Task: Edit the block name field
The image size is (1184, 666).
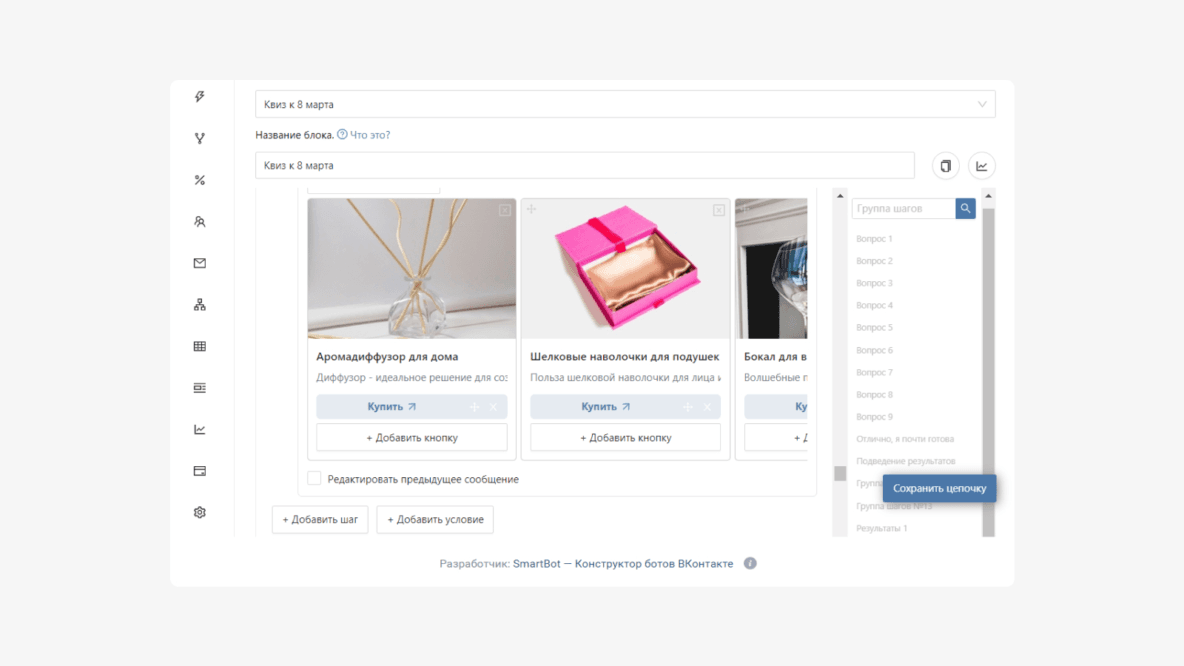Action: (584, 165)
